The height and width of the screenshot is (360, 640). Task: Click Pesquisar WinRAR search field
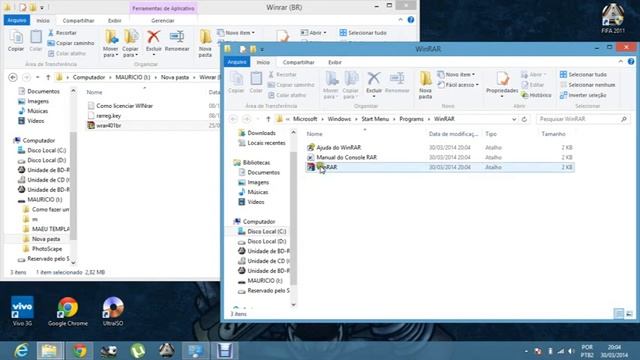(582, 119)
